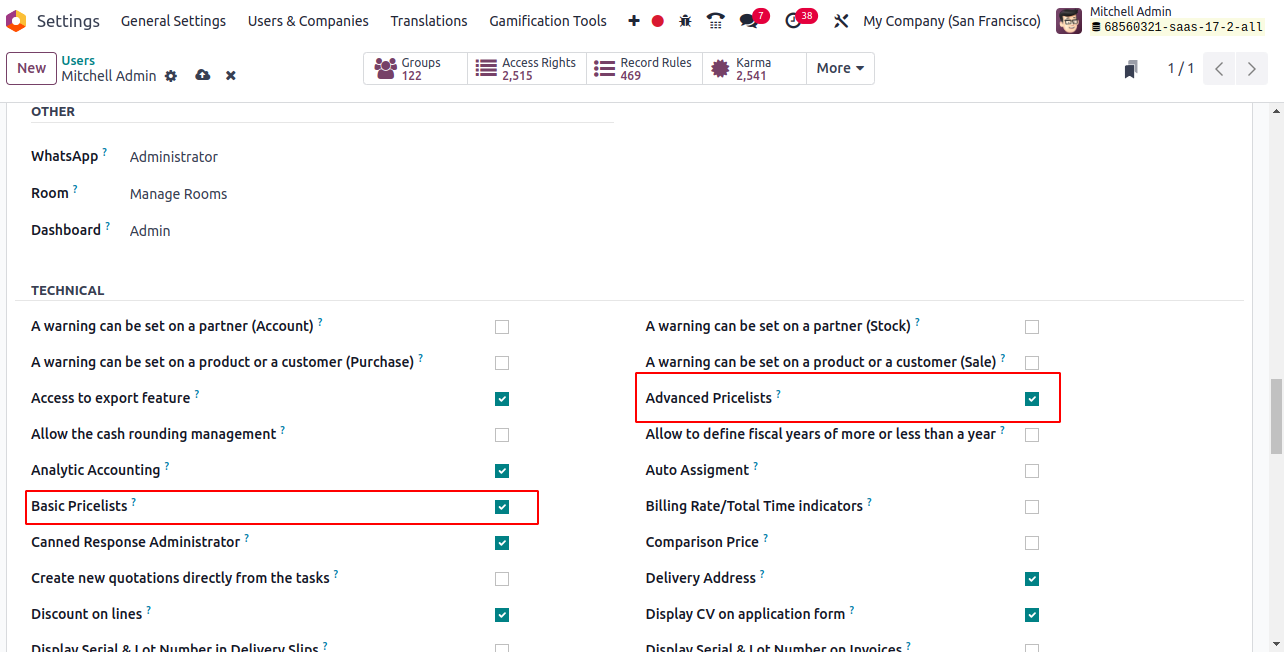This screenshot has width=1284, height=652.
Task: Open the Users & Companies menu
Action: coord(308,21)
